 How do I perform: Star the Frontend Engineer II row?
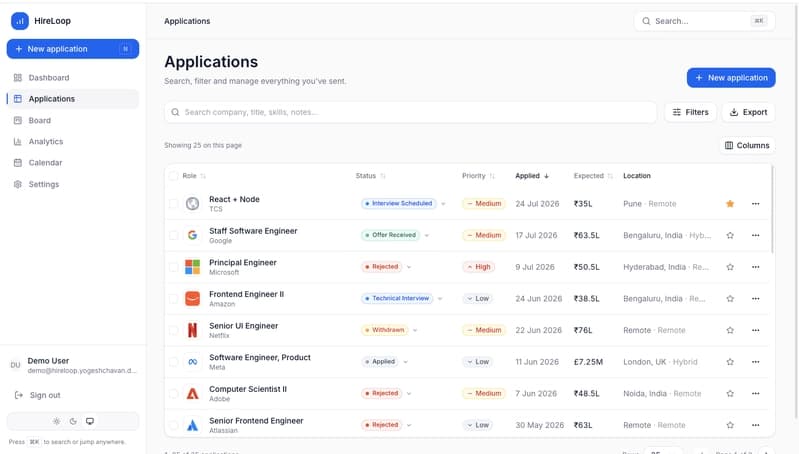(730, 299)
